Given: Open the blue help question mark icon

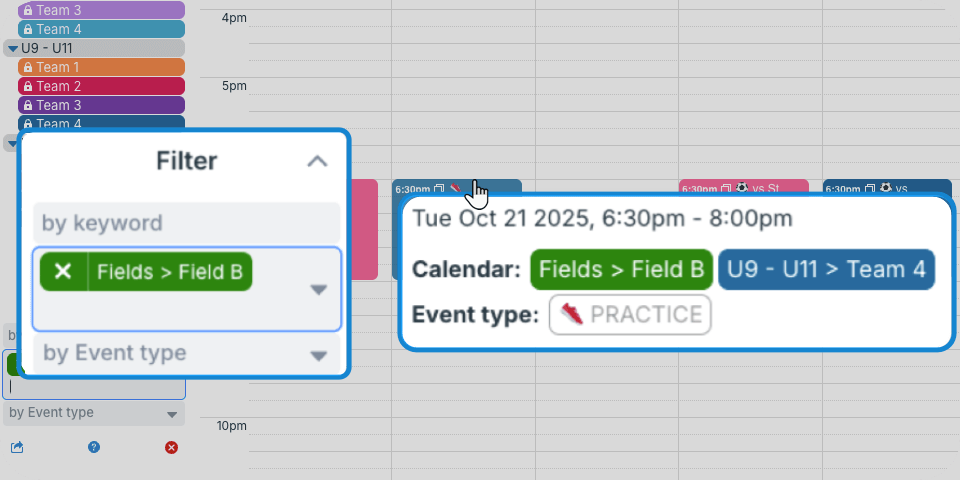Looking at the screenshot, I should point(94,447).
